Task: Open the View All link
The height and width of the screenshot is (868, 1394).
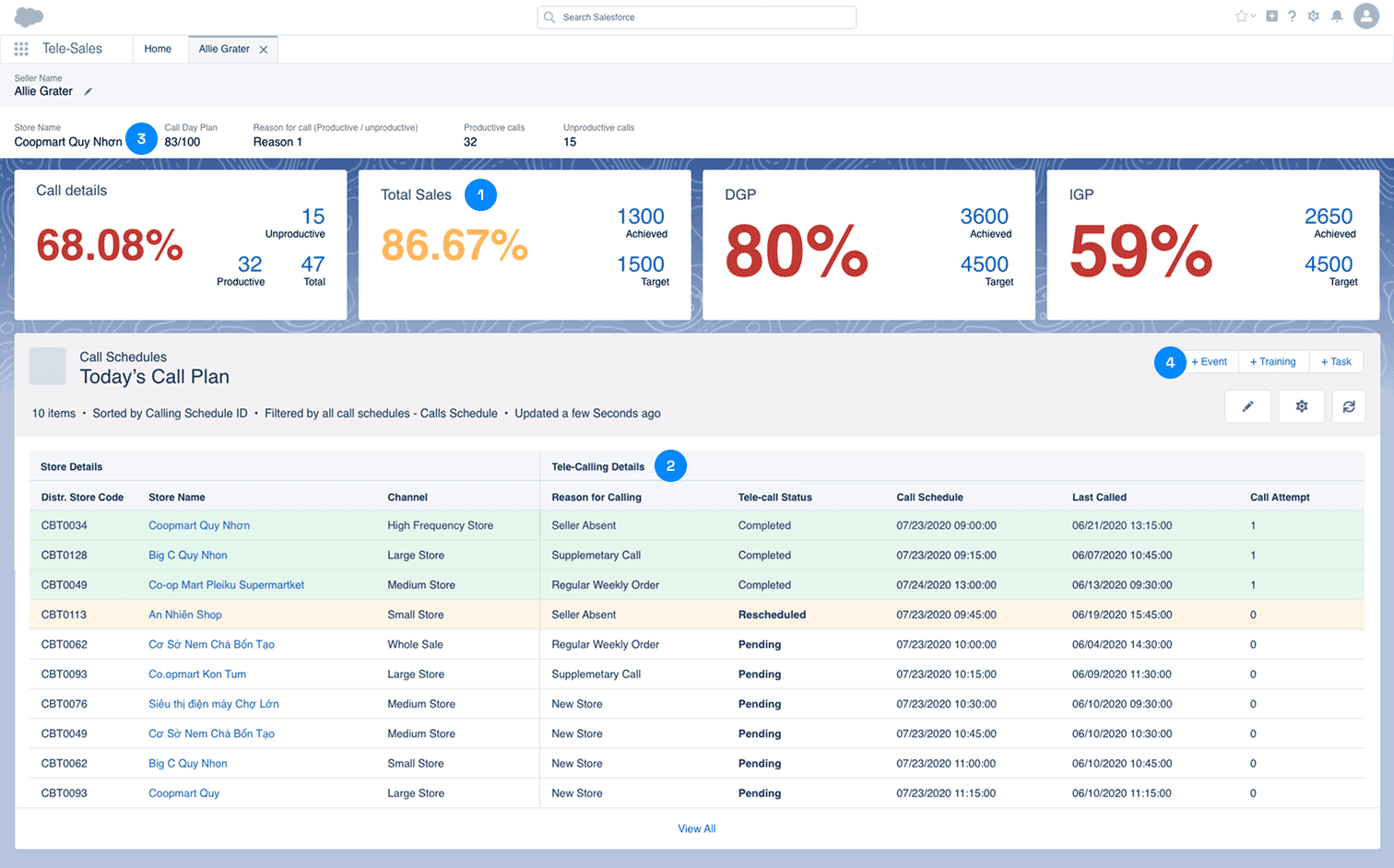Action: click(x=696, y=829)
